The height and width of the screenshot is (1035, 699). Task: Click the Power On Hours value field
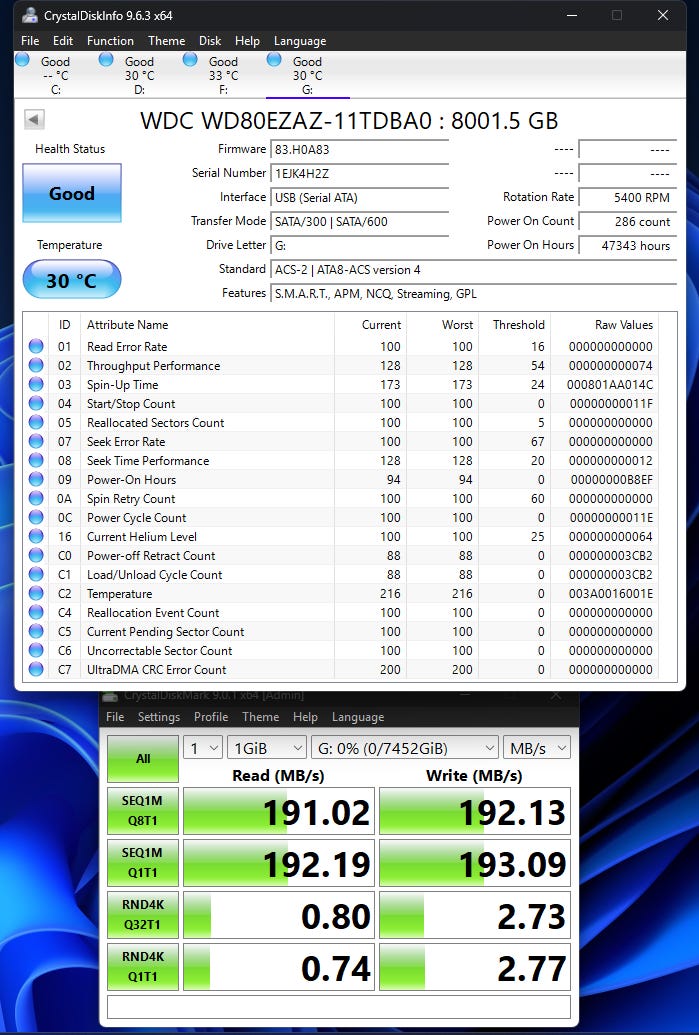(628, 246)
